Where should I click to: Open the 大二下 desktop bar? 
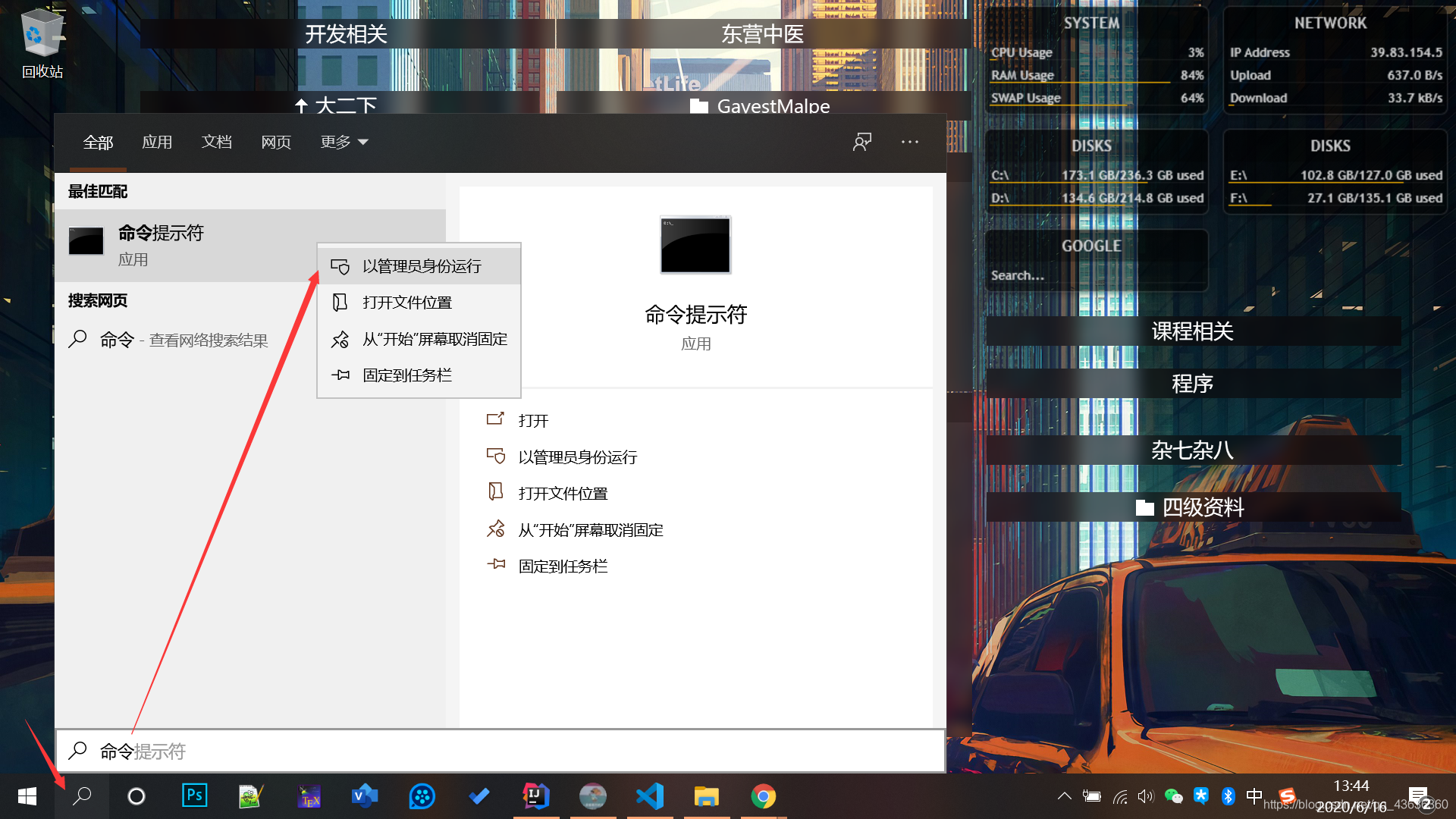(347, 104)
